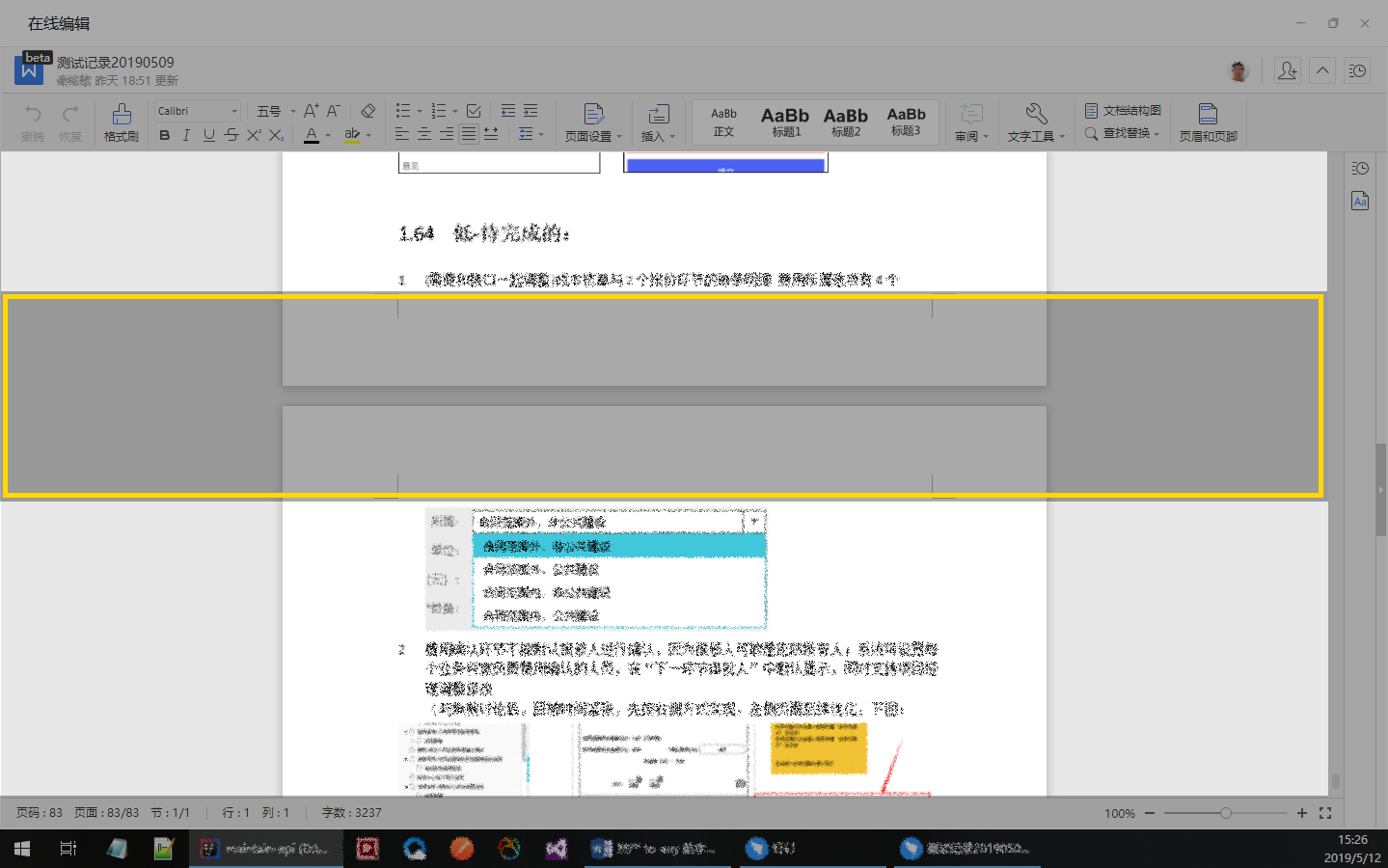The width and height of the screenshot is (1388, 868).
Task: Apply distributed alignment
Action: click(491, 135)
